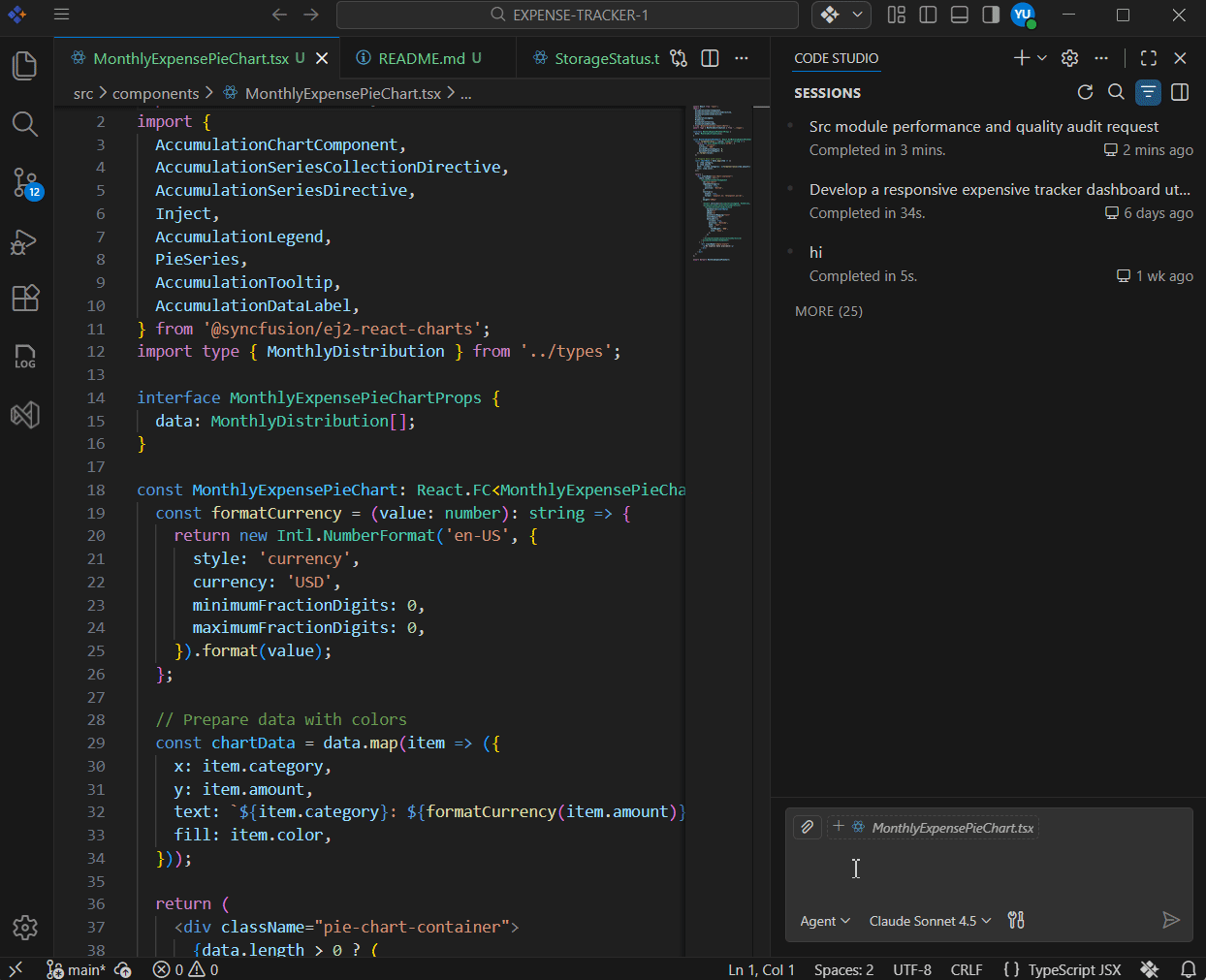The width and height of the screenshot is (1206, 980).
Task: Open changes compare icon in editor toolbar
Action: pyautogui.click(x=679, y=58)
